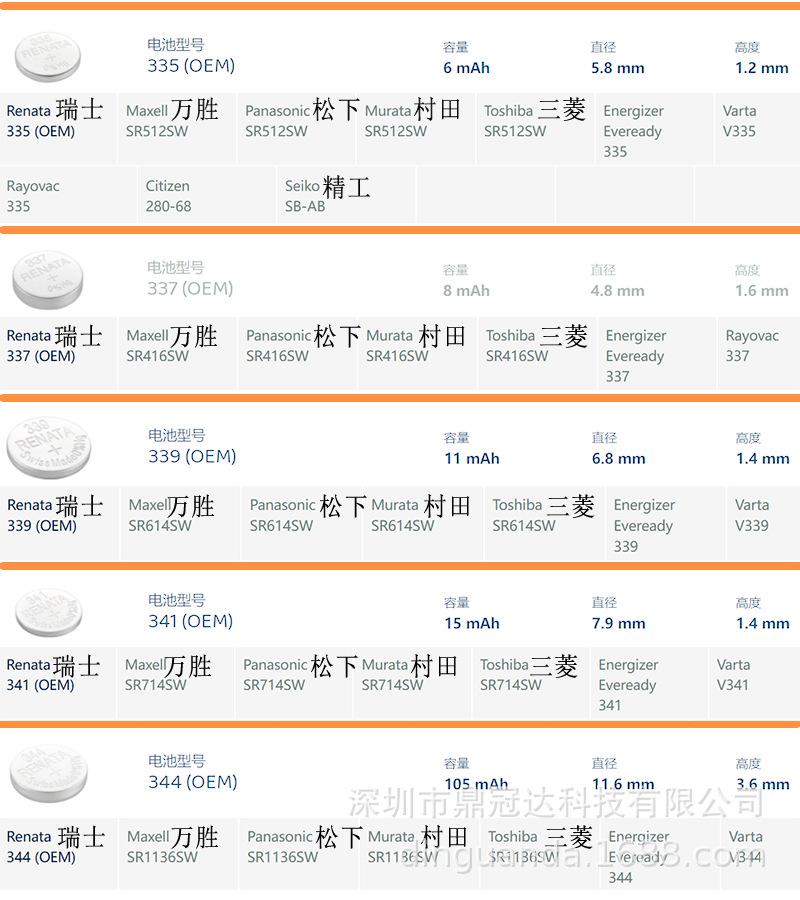
Task: Choose the Panasonic SR416SW cell
Action: [x=297, y=354]
